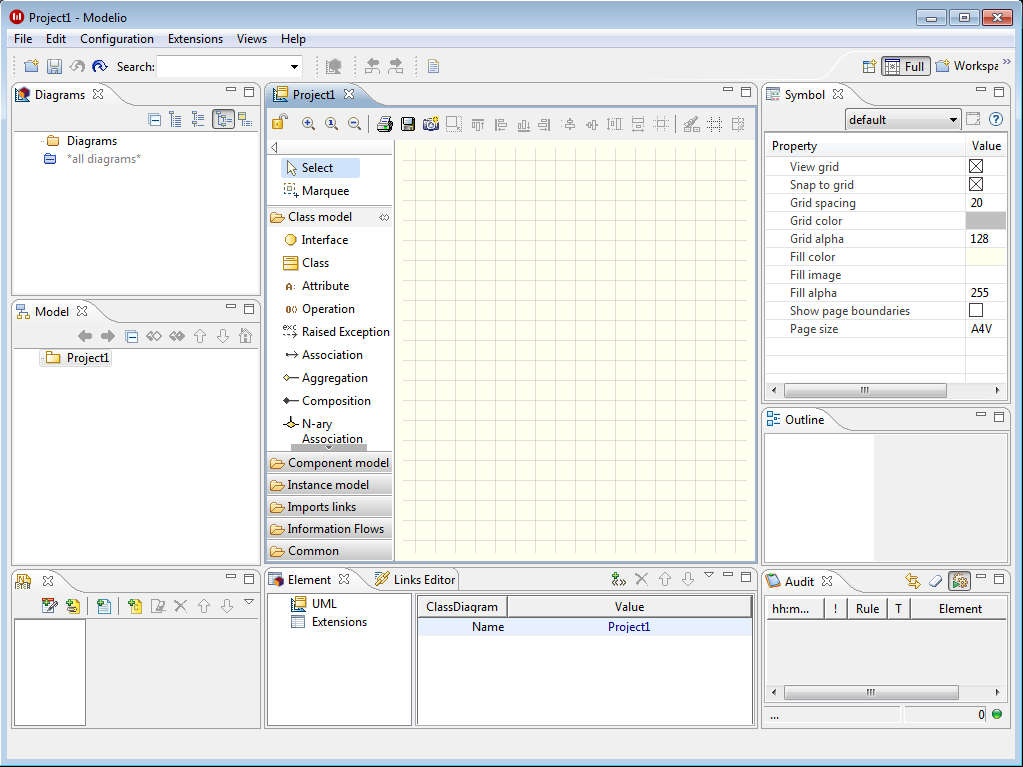Select the Interface tool in palette
The image size is (1023, 767).
pyautogui.click(x=324, y=240)
